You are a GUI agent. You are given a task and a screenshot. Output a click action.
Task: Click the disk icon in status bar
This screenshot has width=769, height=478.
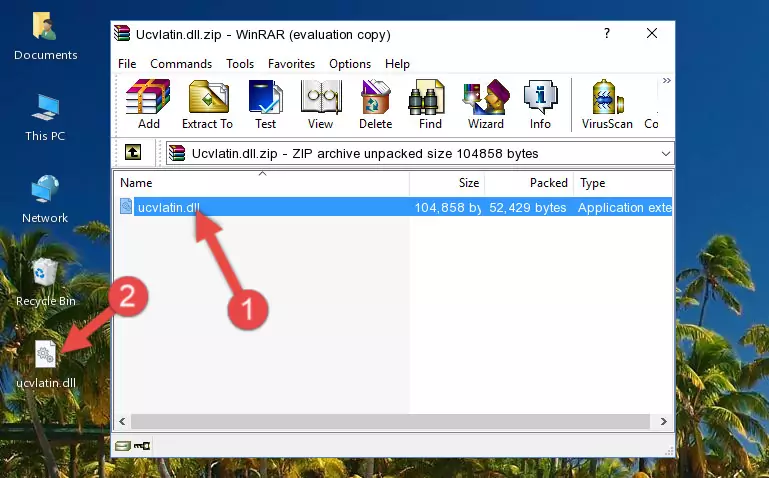123,446
